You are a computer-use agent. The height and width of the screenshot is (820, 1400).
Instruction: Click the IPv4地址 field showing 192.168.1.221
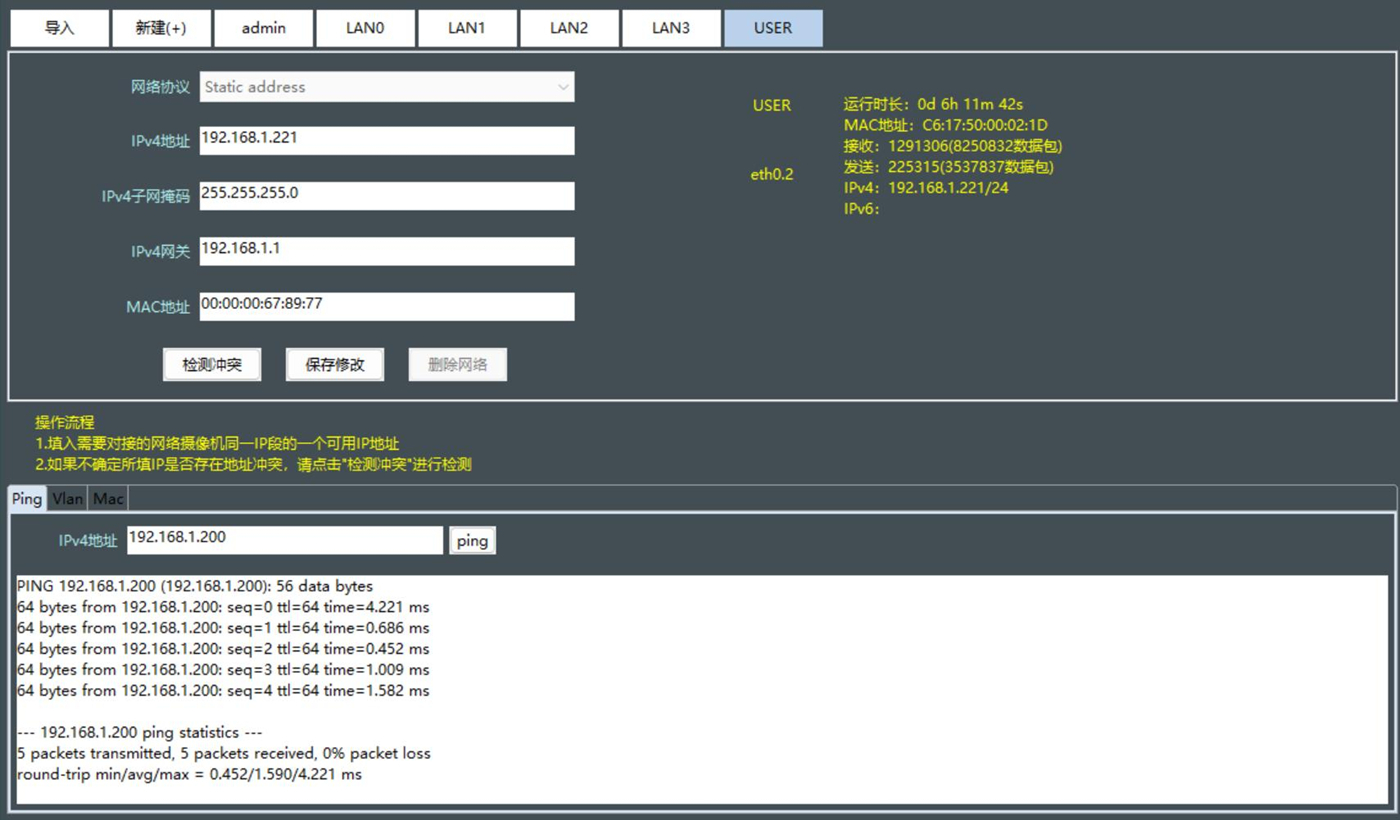[x=387, y=140]
